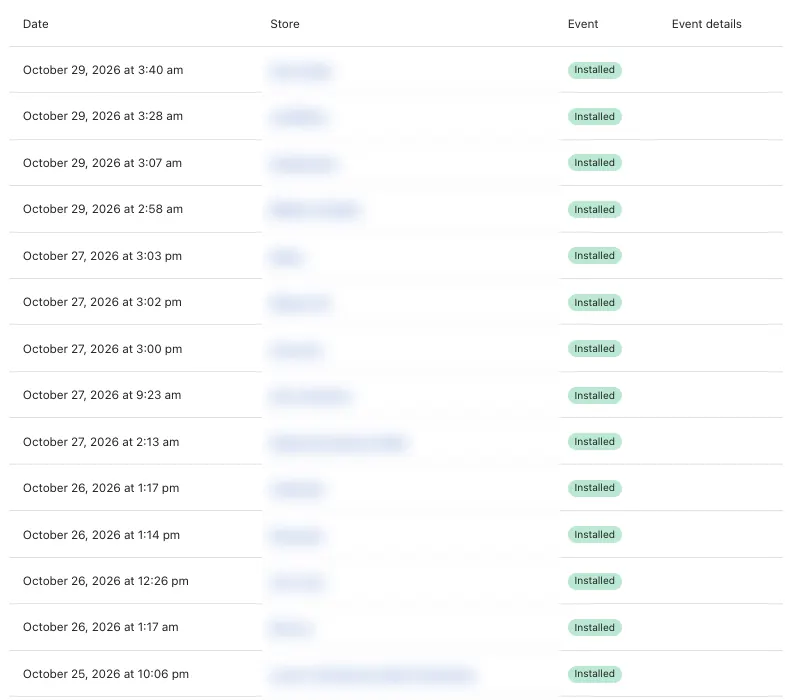Select the October 26, 2026 at 1:17 am date

click(101, 627)
